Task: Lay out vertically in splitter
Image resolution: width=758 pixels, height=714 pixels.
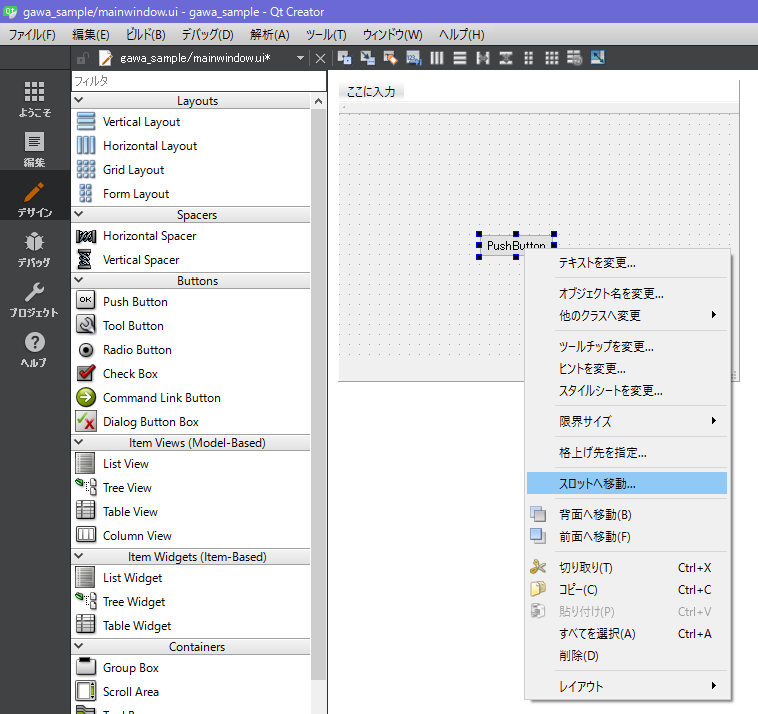Action: (x=506, y=58)
